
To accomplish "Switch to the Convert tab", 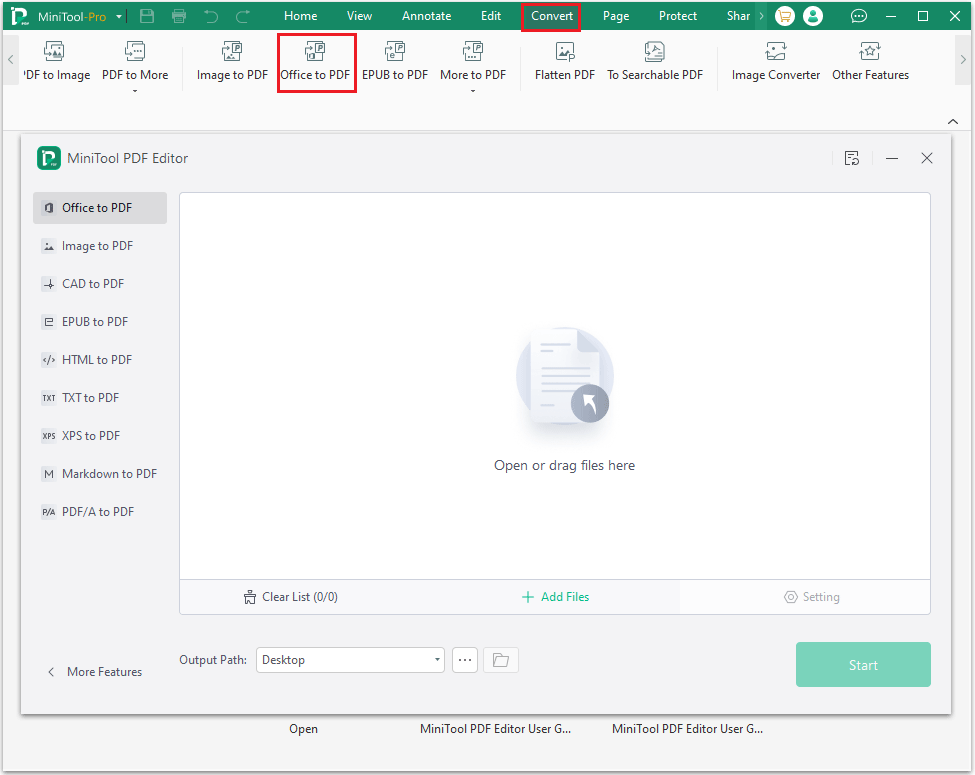I will [552, 16].
